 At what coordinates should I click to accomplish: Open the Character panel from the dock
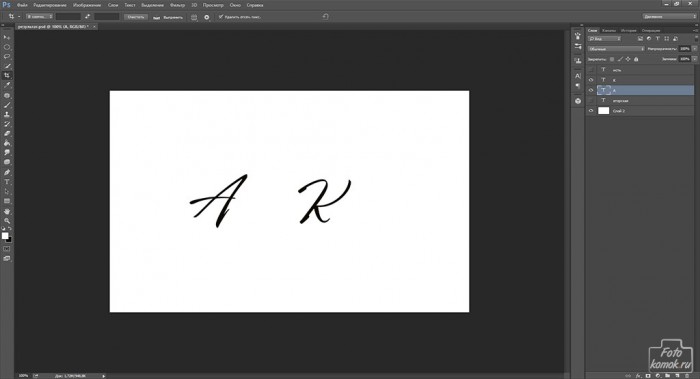click(x=578, y=76)
